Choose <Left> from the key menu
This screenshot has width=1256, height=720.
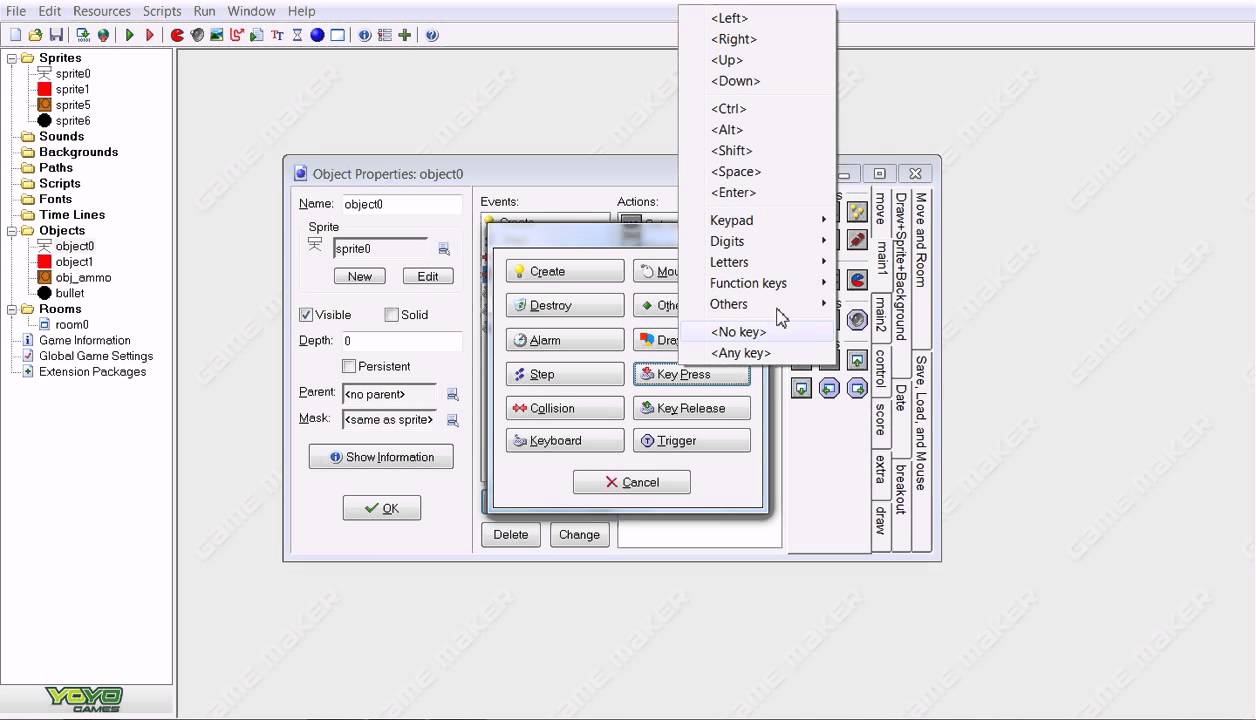tap(757, 18)
